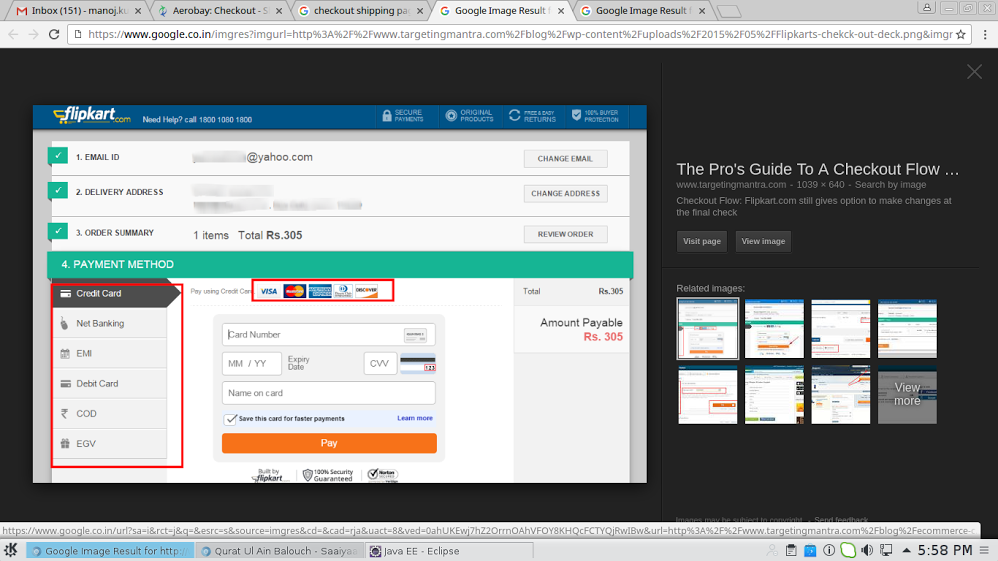The width and height of the screenshot is (998, 561).
Task: Open the clipboard tray icon
Action: pyautogui.click(x=791, y=551)
